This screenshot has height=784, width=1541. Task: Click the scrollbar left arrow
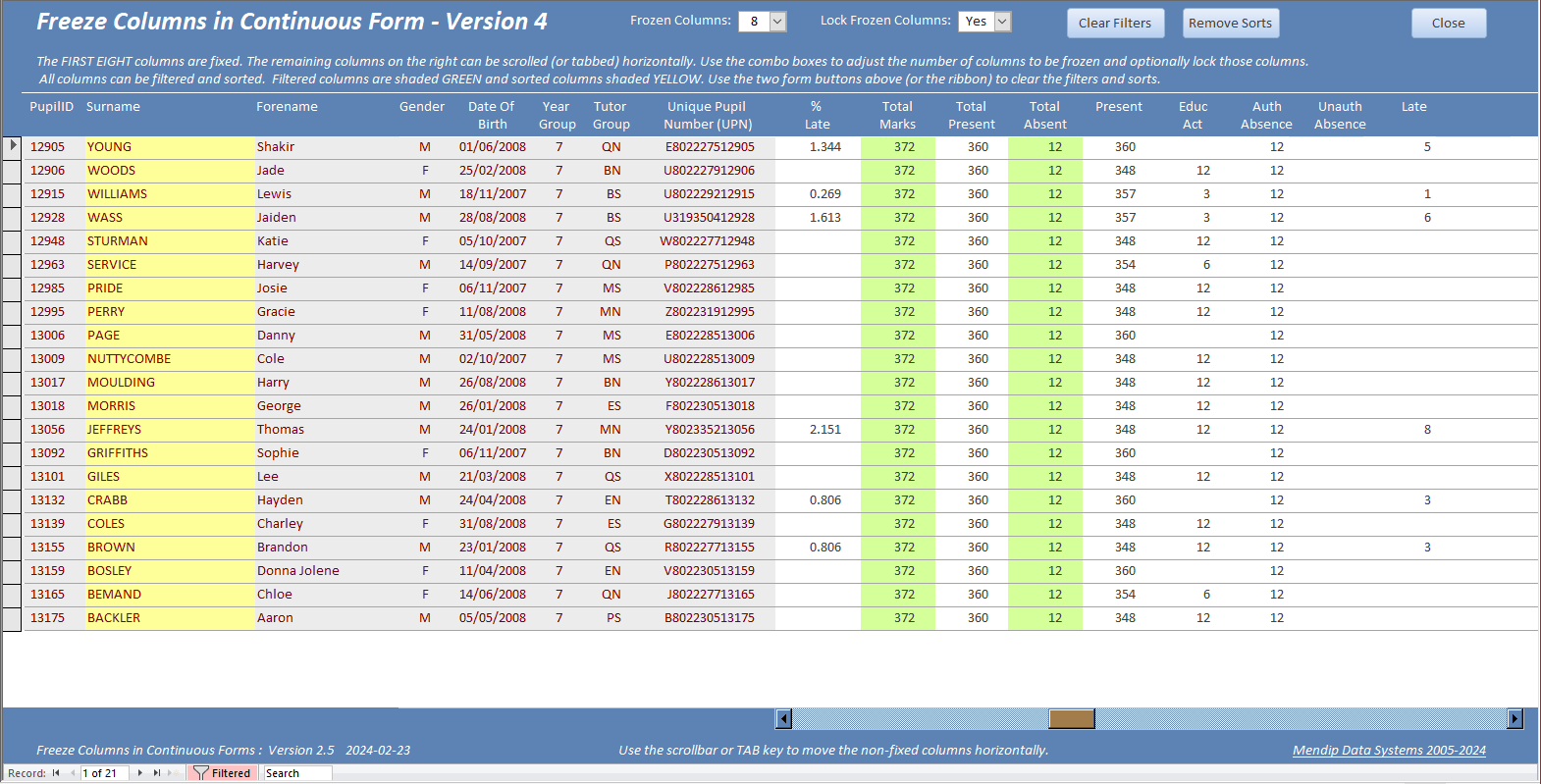[784, 719]
